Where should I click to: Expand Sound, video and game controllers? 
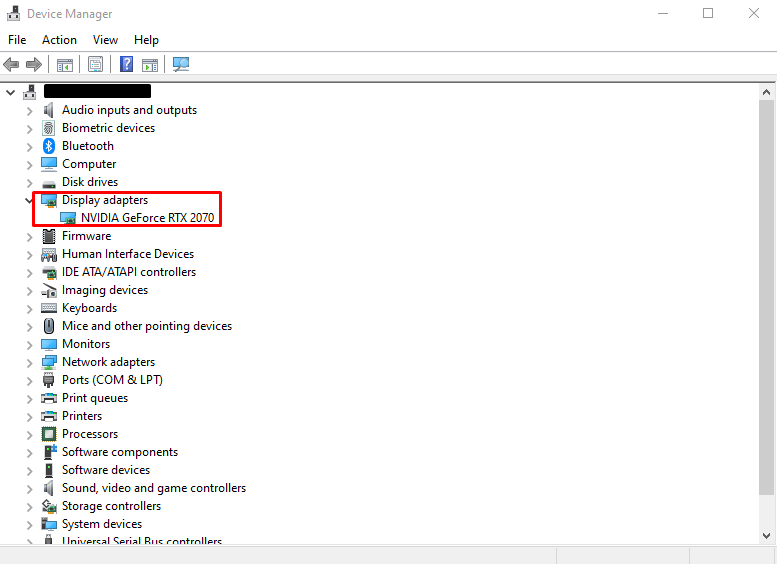pos(29,489)
